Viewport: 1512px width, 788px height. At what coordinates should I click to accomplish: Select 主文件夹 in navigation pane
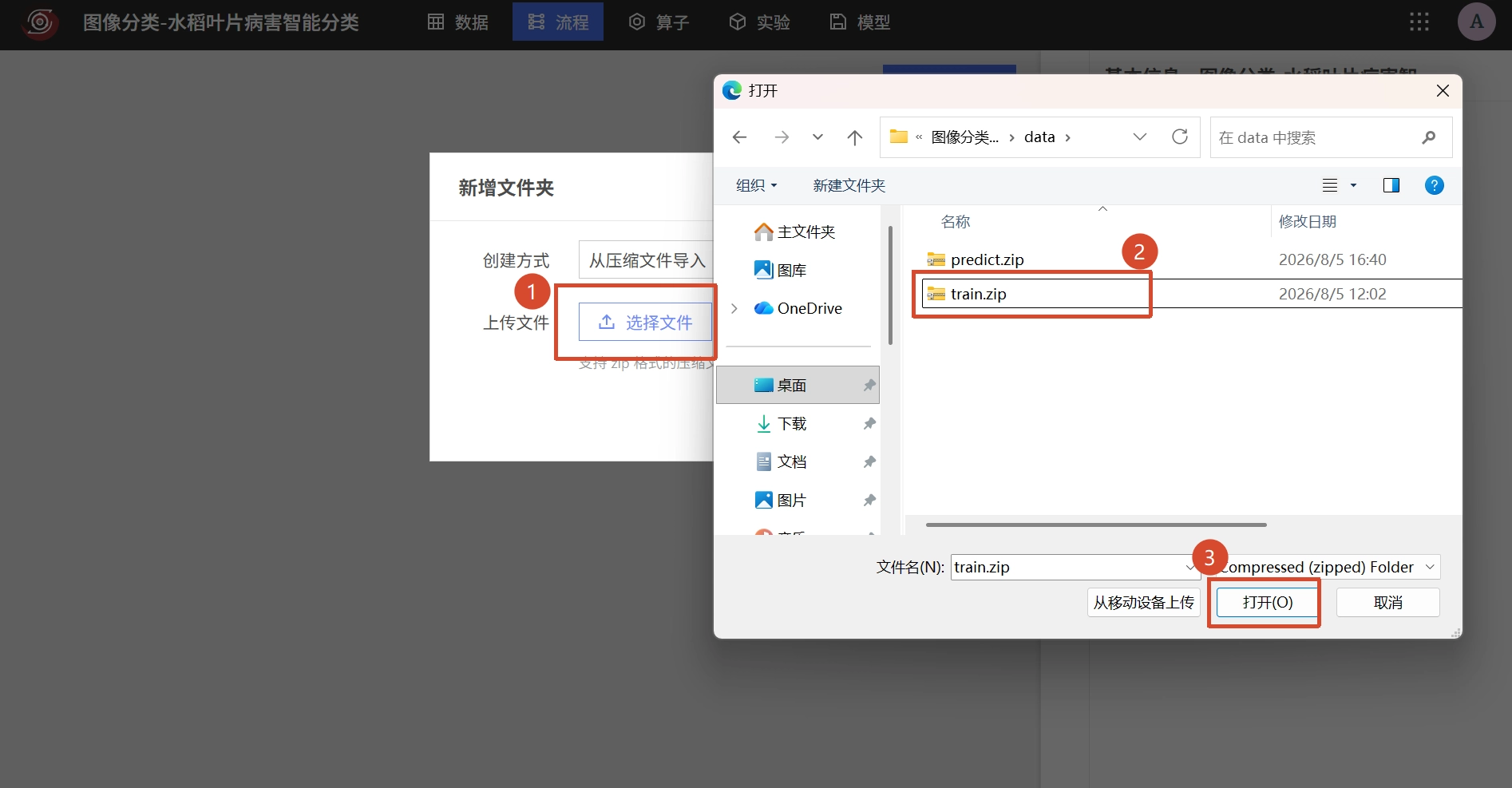795,232
